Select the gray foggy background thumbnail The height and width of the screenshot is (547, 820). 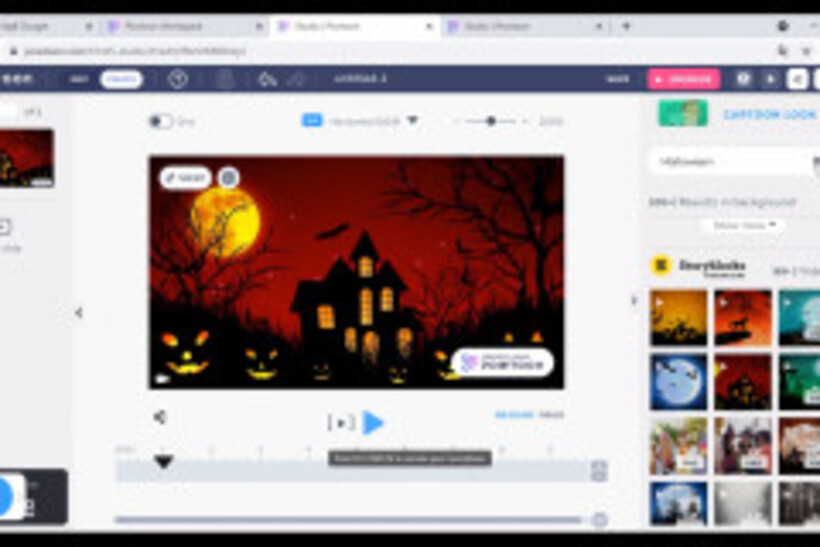[743, 504]
